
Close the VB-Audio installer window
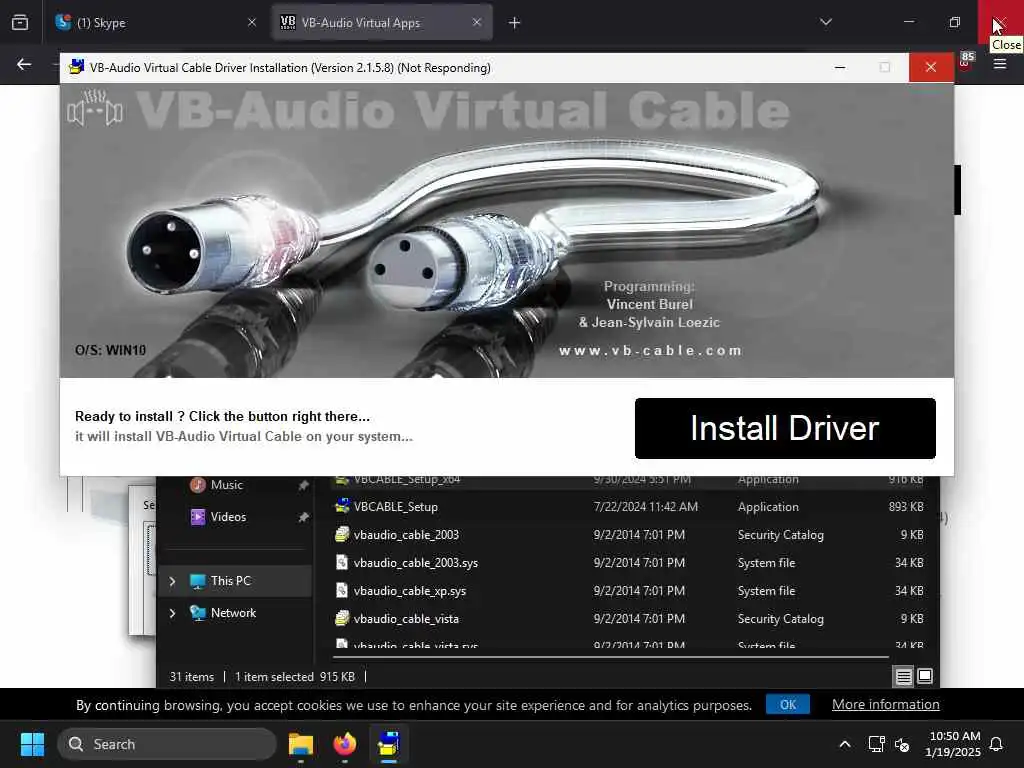[931, 67]
